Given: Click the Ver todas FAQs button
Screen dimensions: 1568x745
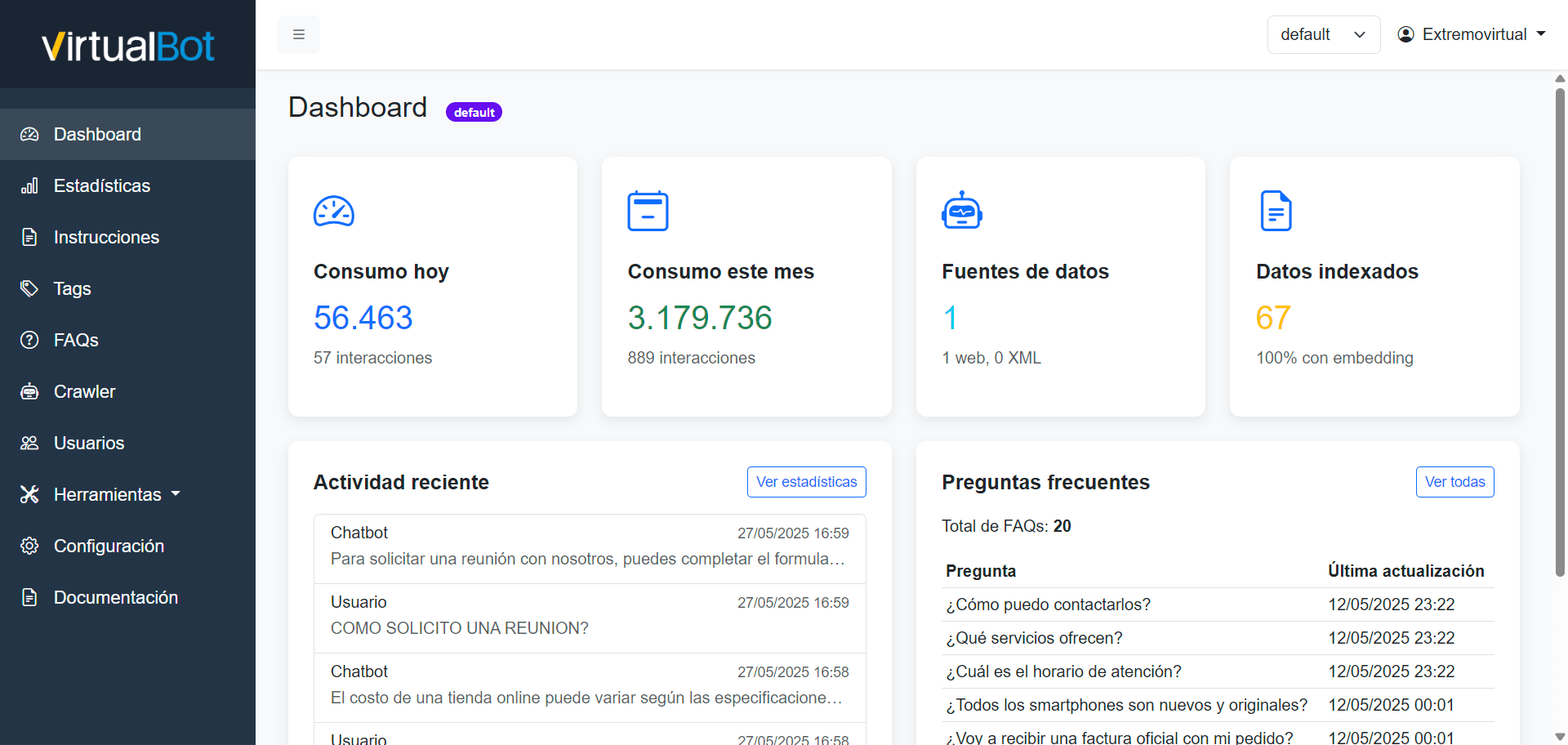Looking at the screenshot, I should tap(1454, 482).
